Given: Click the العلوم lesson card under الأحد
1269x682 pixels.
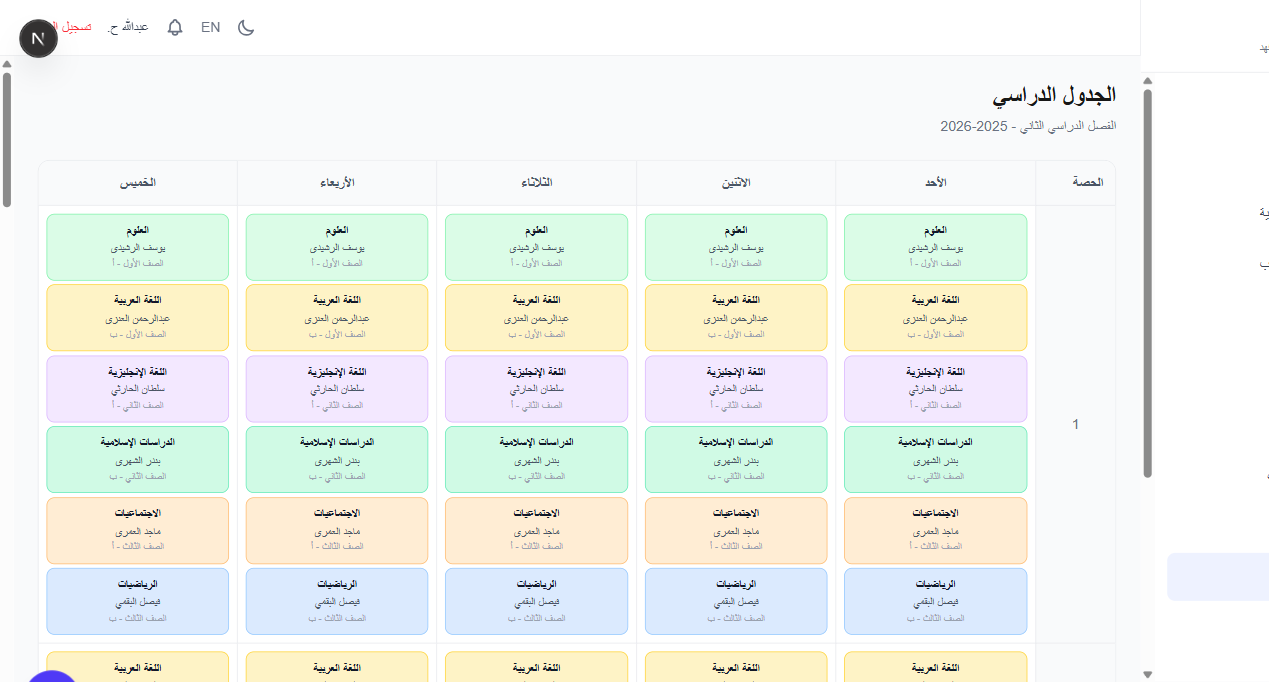Looking at the screenshot, I should [x=934, y=247].
